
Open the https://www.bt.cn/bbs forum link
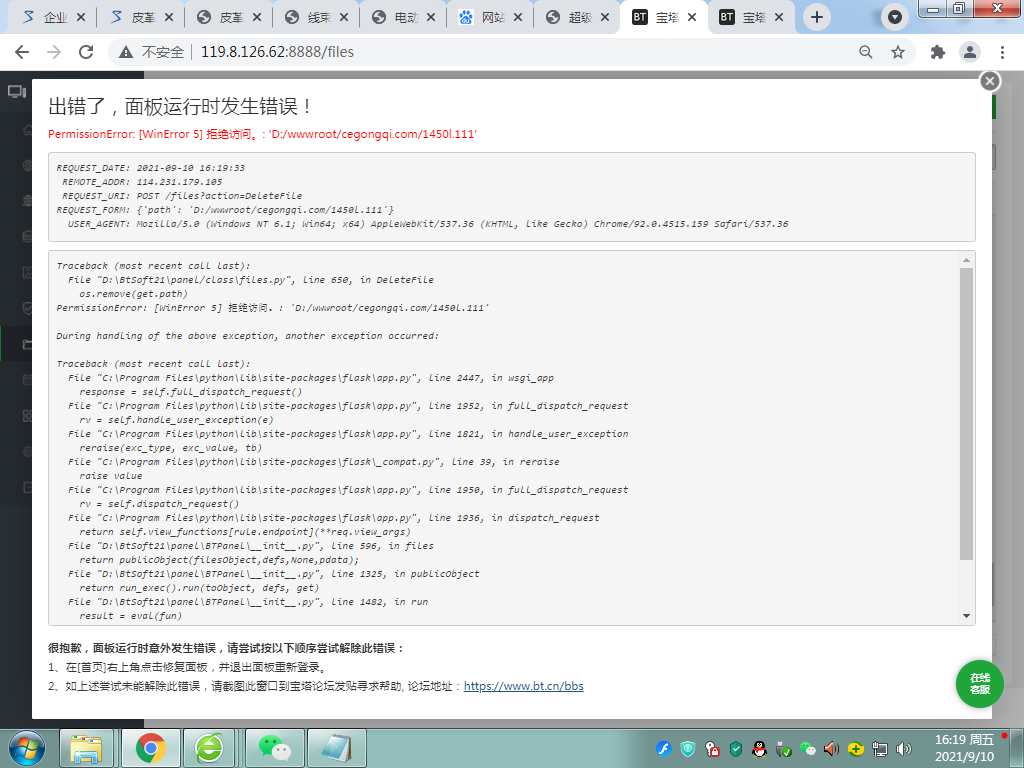(523, 686)
